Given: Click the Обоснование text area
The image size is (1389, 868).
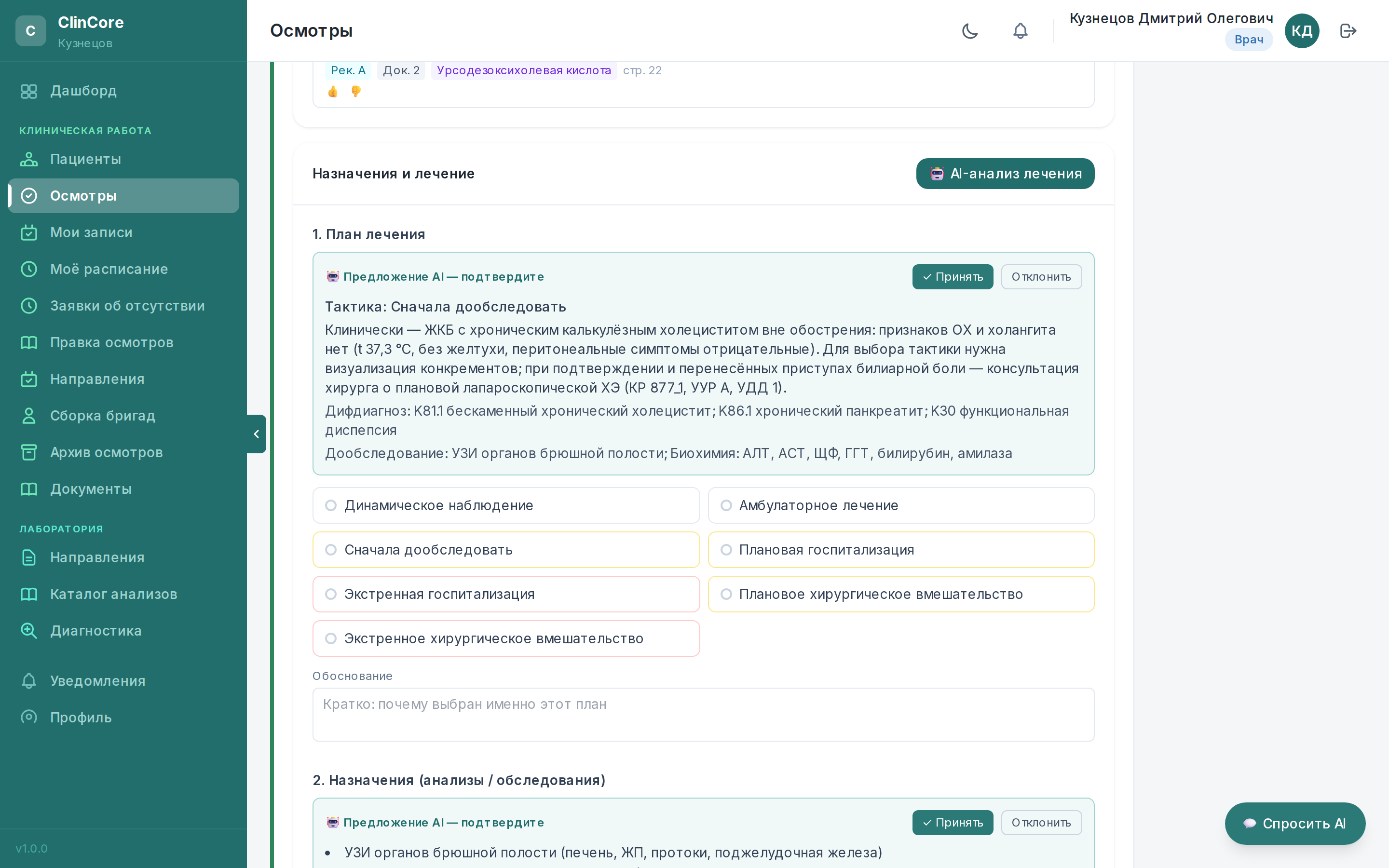Looking at the screenshot, I should [703, 715].
